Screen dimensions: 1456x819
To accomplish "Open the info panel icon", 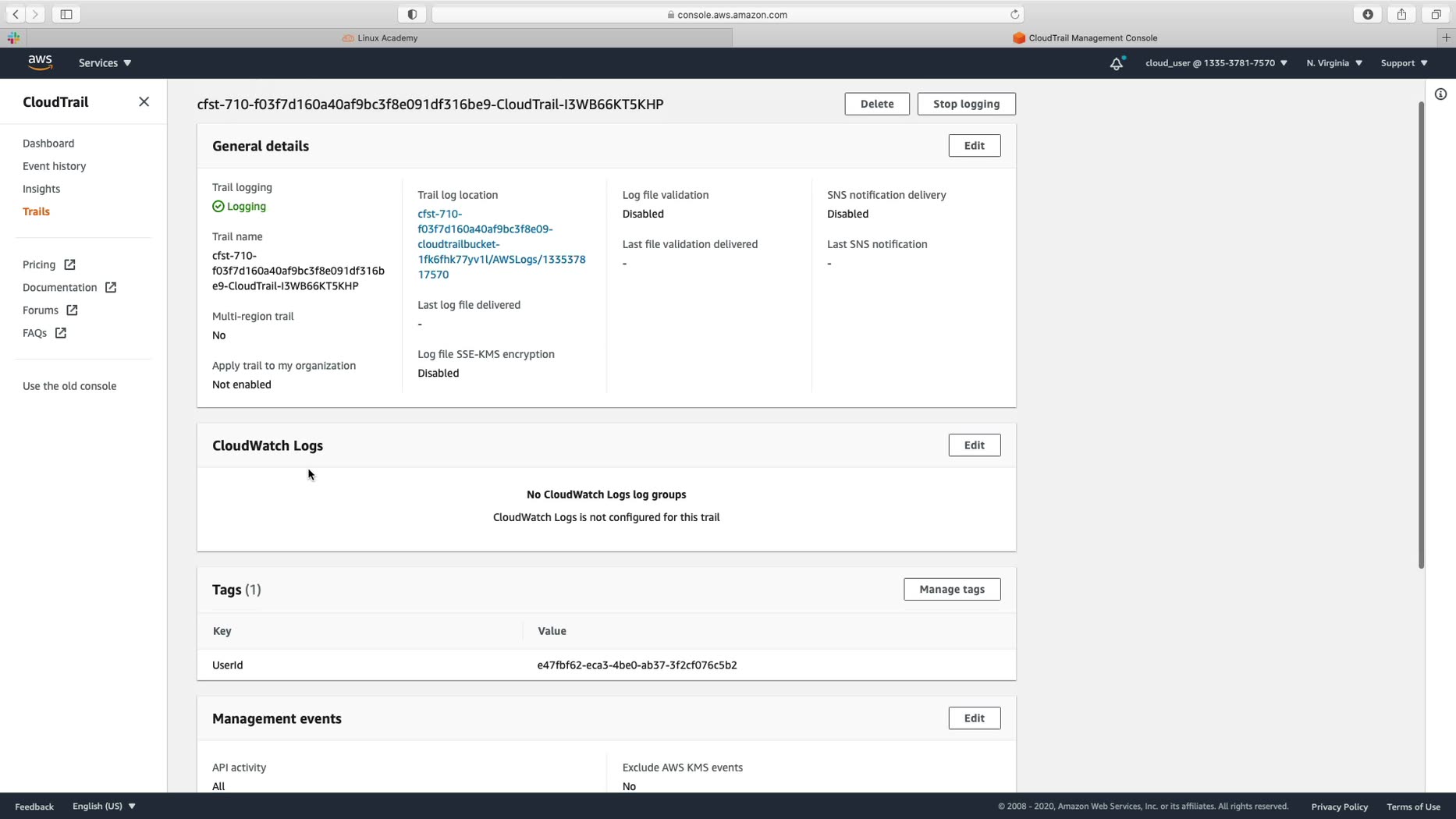I will tap(1440, 94).
